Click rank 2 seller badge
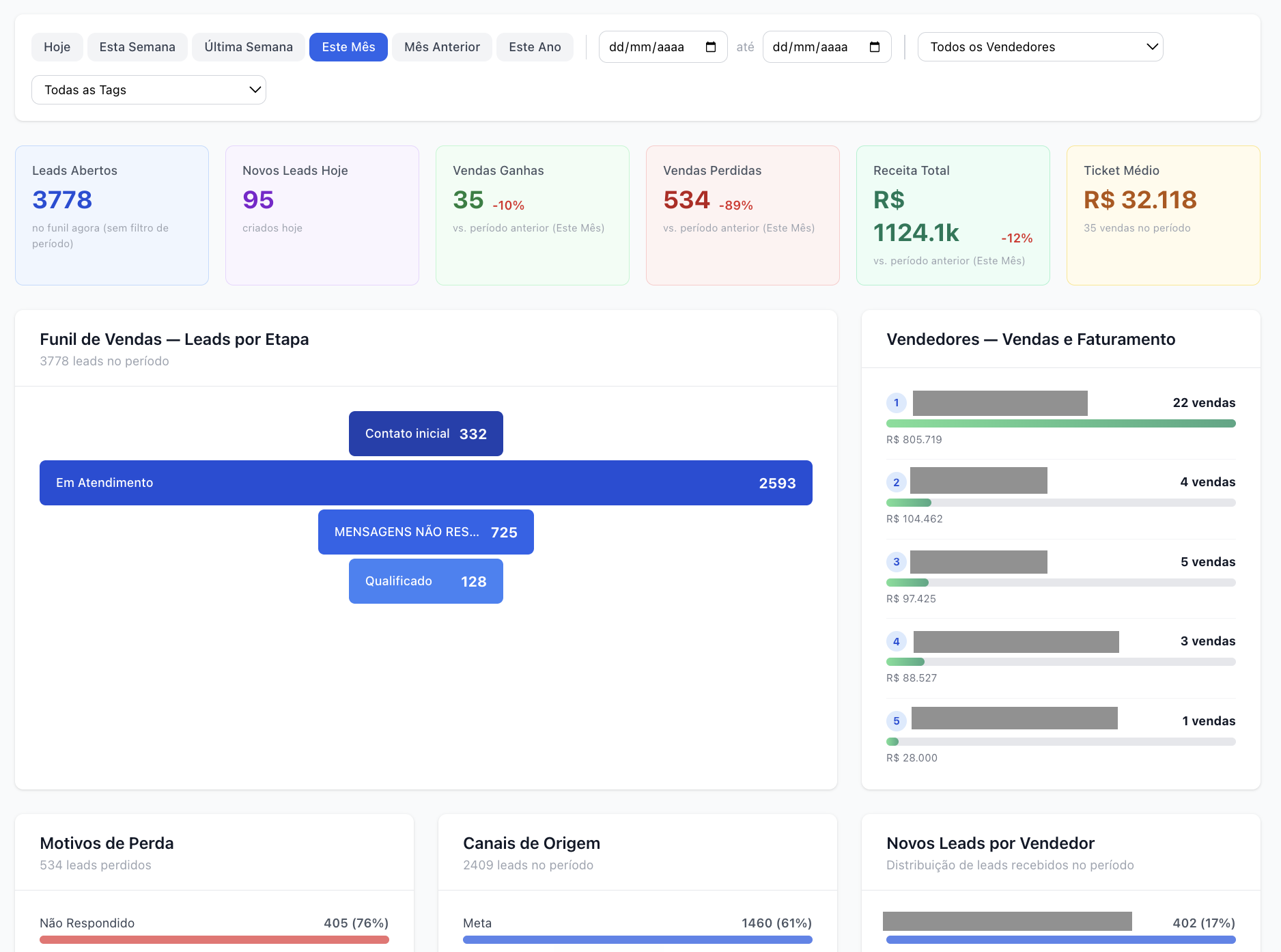The image size is (1281, 952). coord(897,482)
